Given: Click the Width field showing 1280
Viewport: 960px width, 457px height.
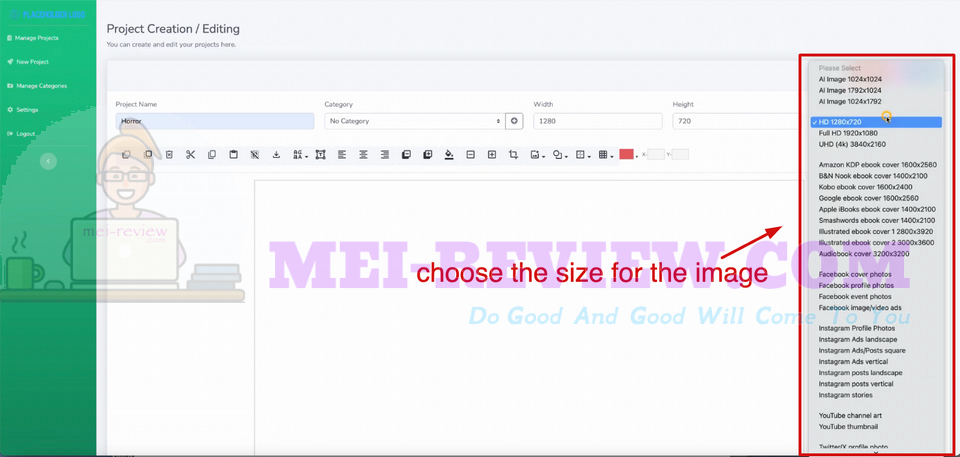Looking at the screenshot, I should (598, 121).
